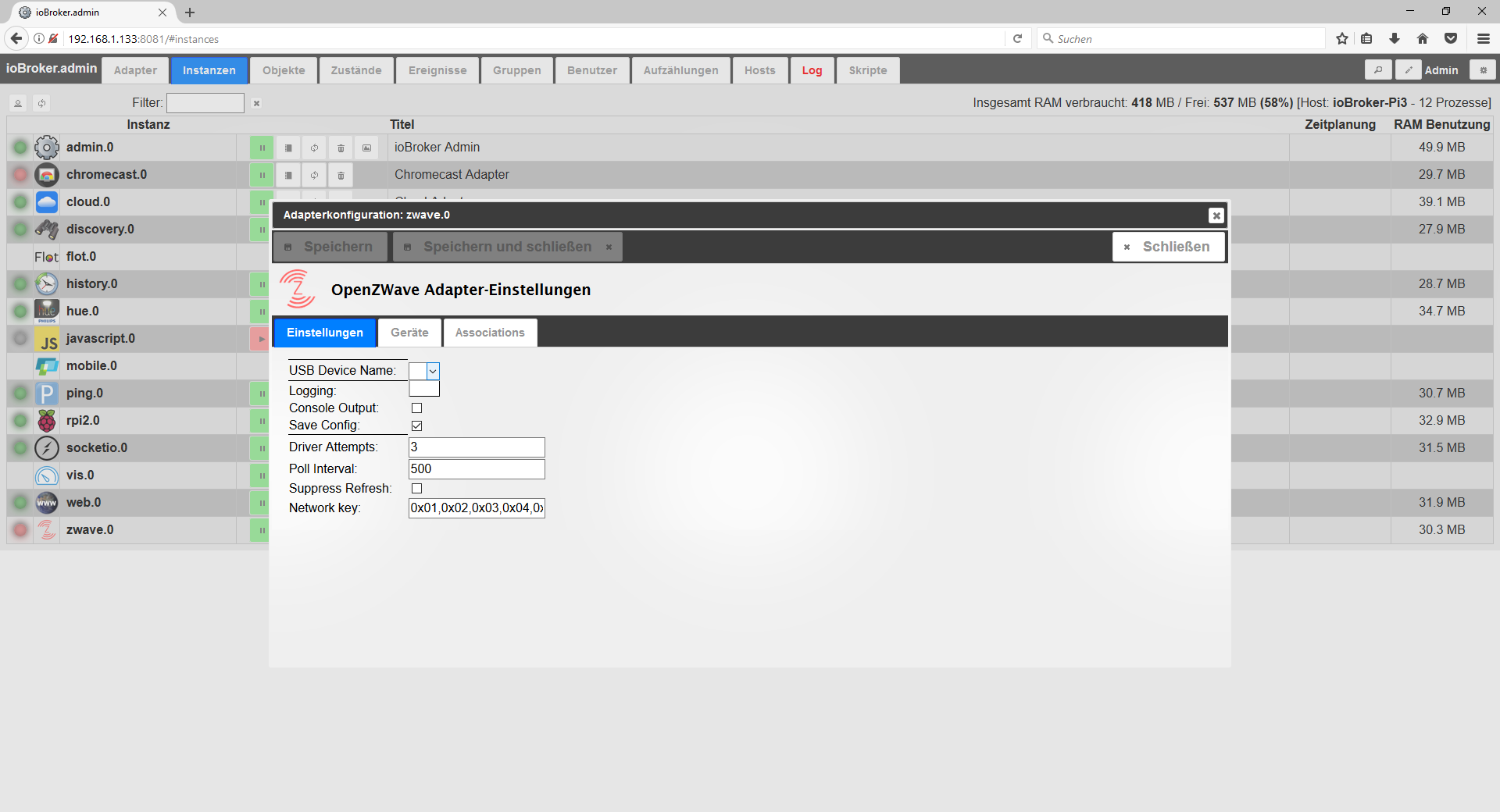Open system settings gear in the top bar
1500x812 pixels.
tap(1483, 69)
